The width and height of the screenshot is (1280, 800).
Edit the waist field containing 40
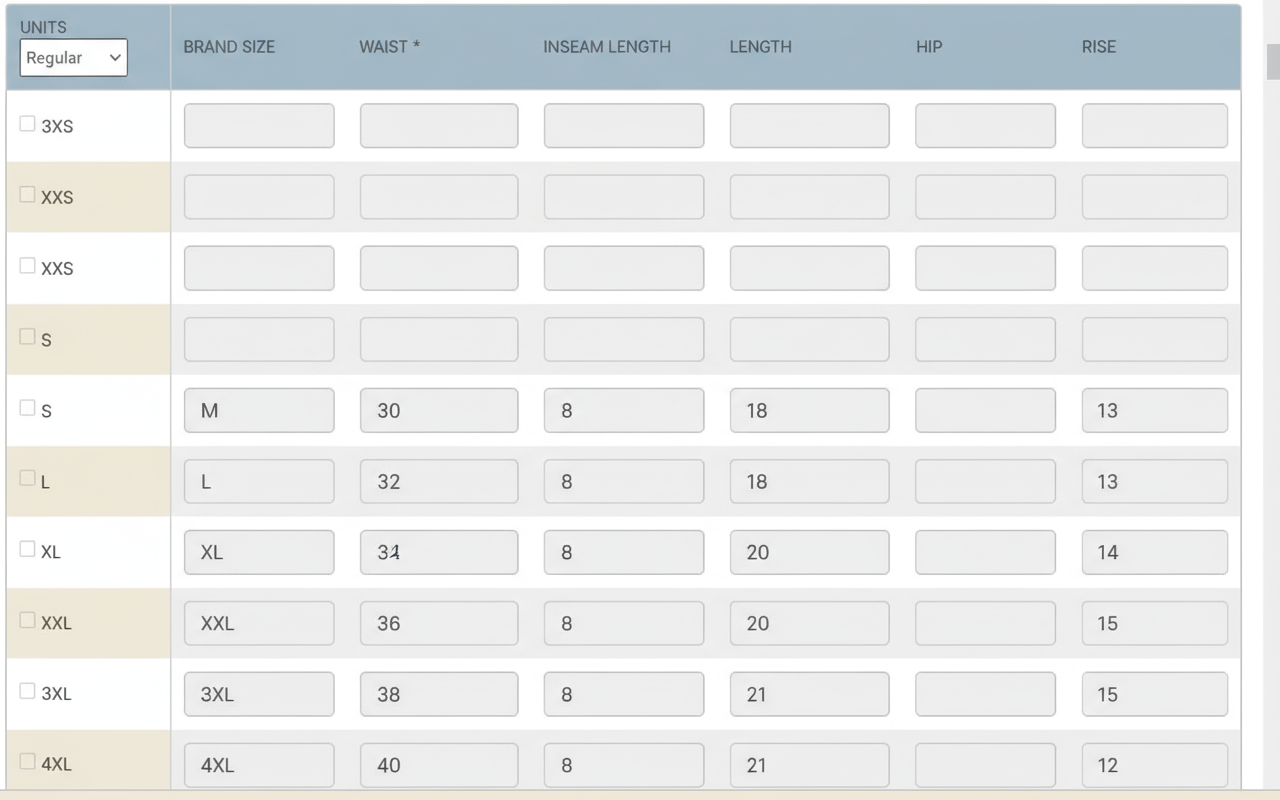click(x=439, y=765)
